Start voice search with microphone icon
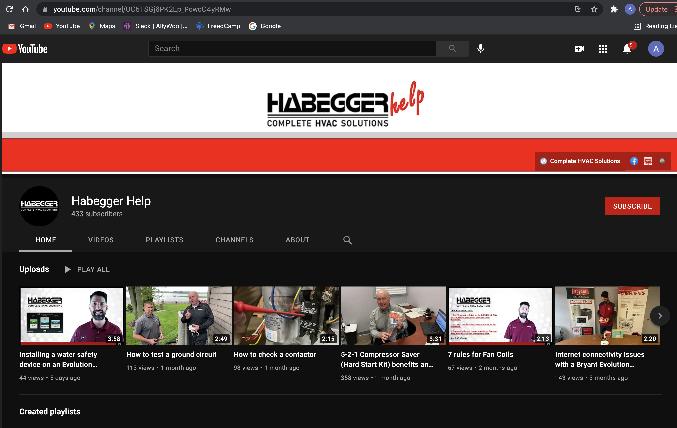This screenshot has height=428, width=677. coord(481,48)
